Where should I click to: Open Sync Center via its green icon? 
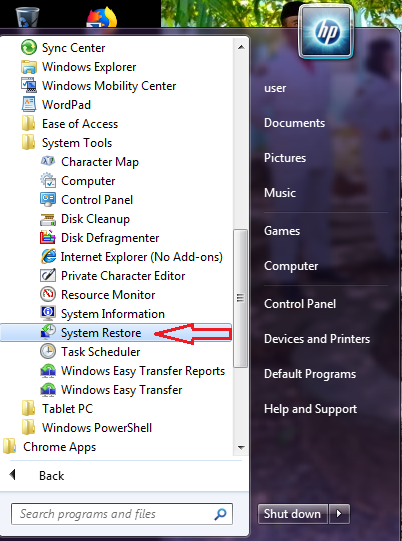pyautogui.click(x=29, y=47)
